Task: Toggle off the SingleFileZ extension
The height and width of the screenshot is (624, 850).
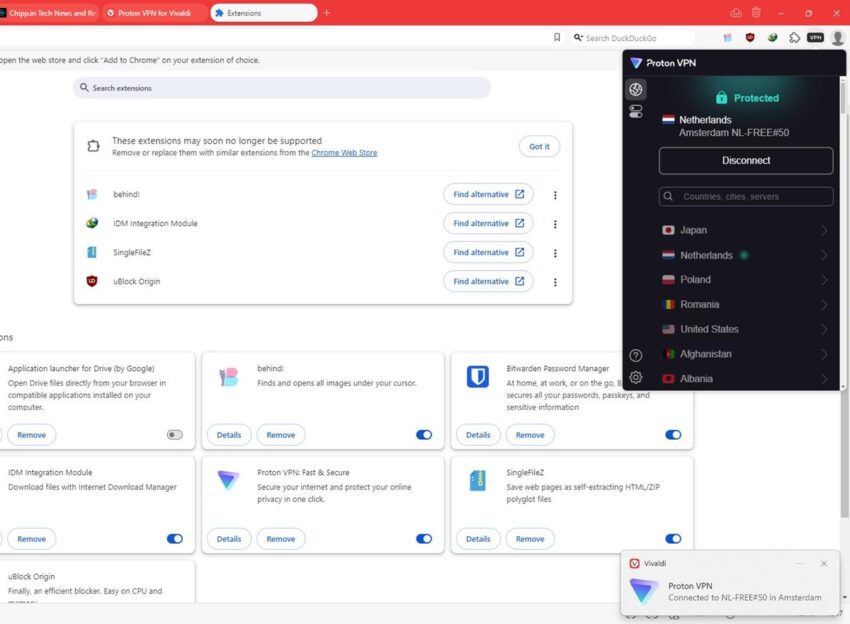Action: click(673, 539)
